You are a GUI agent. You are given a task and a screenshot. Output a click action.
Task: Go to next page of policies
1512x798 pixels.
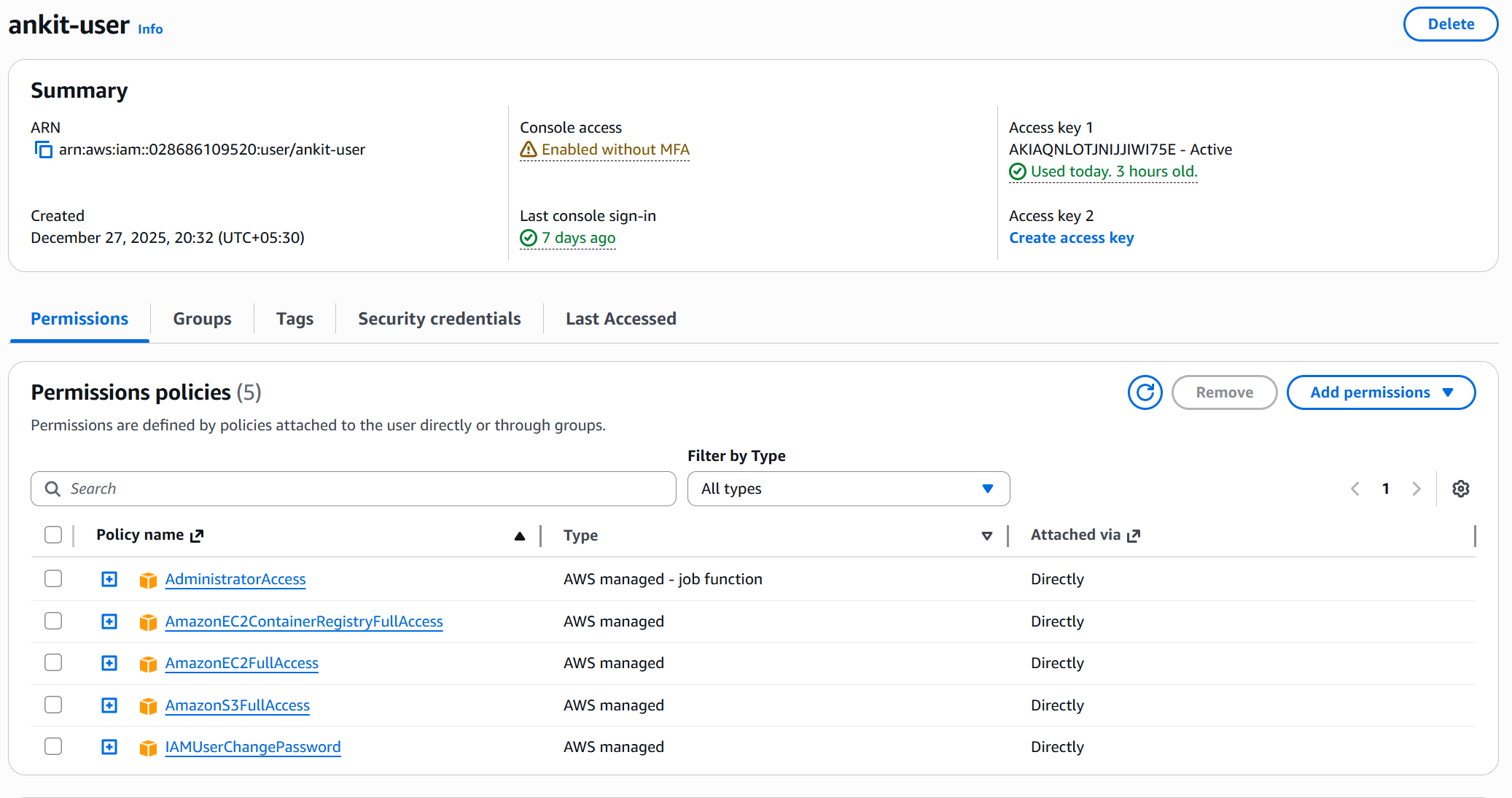1416,489
